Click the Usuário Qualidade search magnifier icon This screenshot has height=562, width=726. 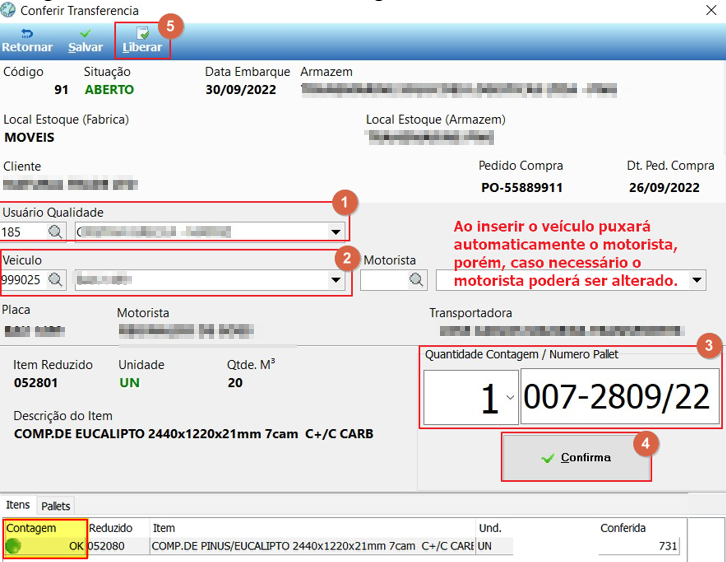click(x=56, y=231)
